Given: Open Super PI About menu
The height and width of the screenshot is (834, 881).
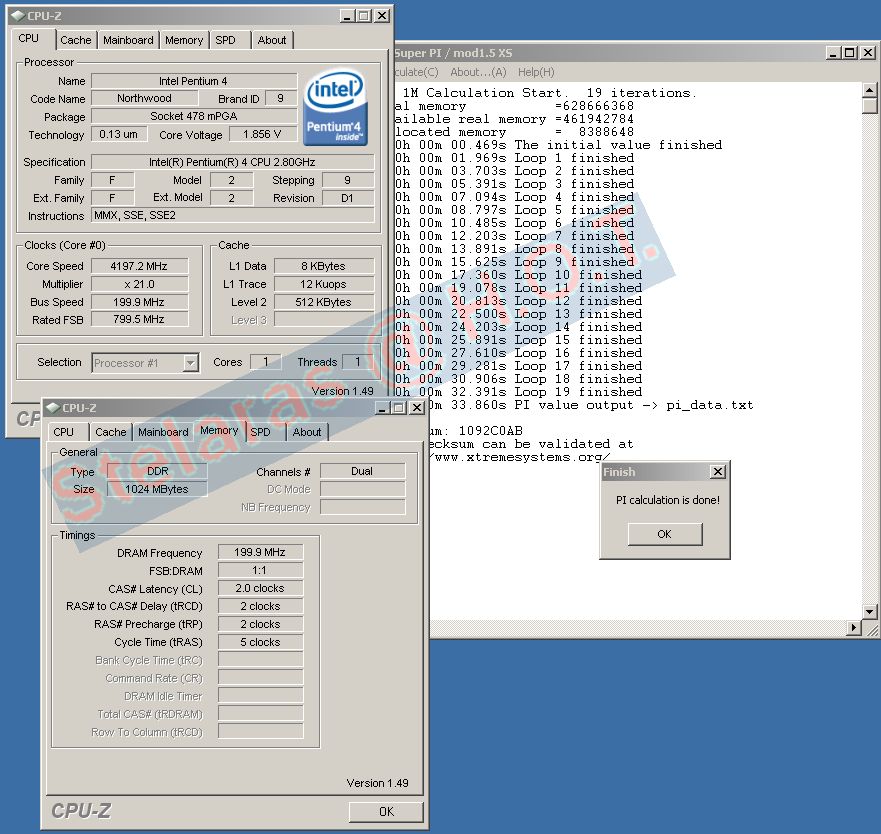Looking at the screenshot, I should coord(478,72).
